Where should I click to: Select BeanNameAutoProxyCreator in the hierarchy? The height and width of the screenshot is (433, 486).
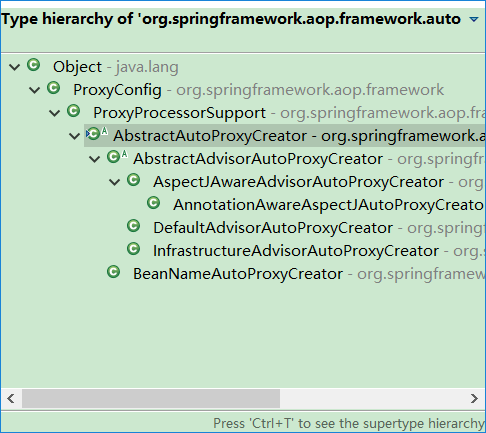coord(238,274)
